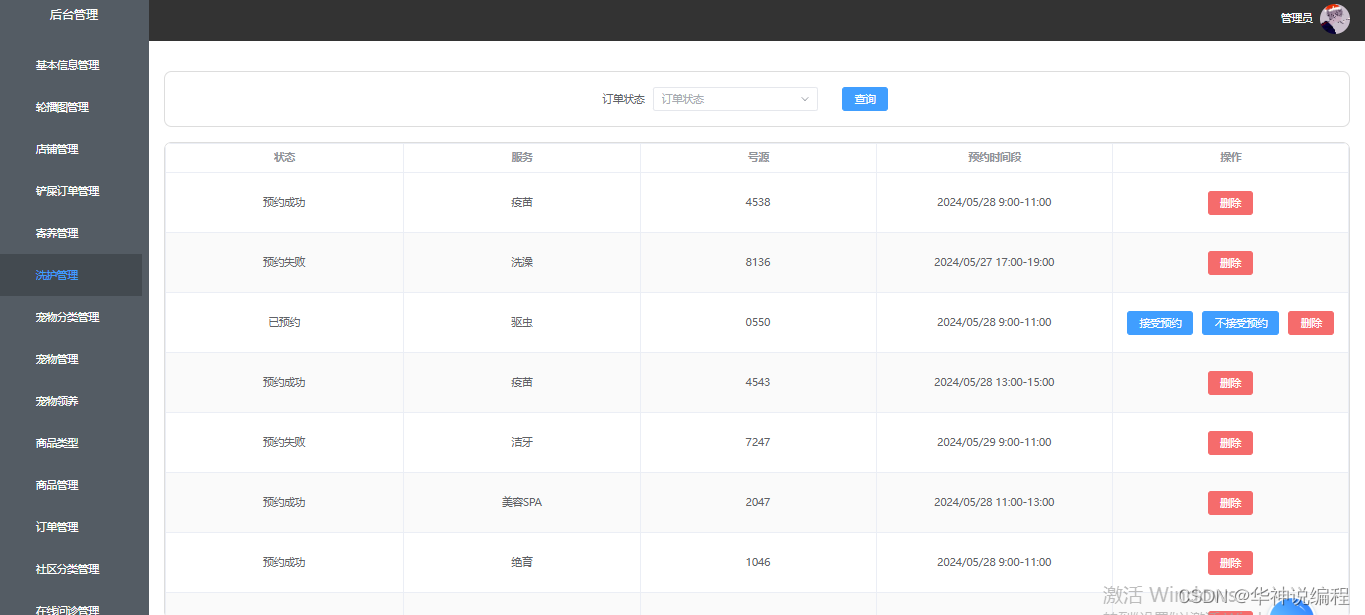
Task: Open 宠物领养 sidebar entry
Action: (x=57, y=401)
